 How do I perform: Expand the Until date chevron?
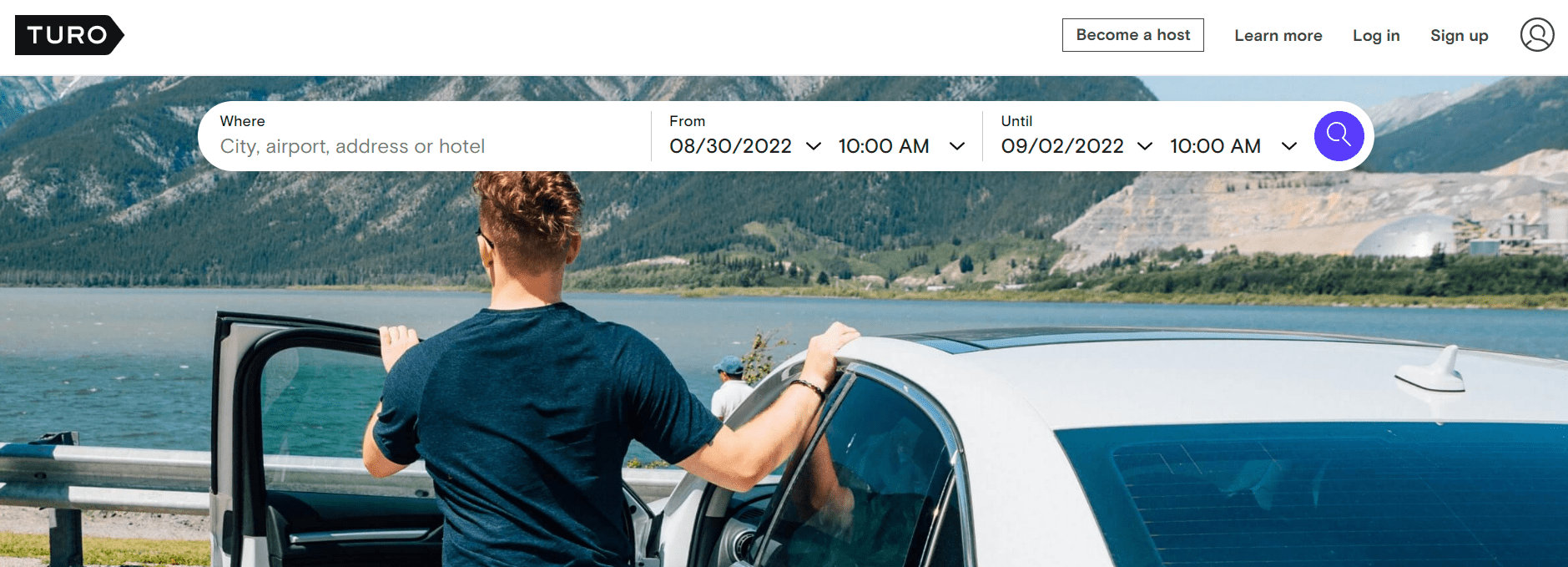(1145, 146)
